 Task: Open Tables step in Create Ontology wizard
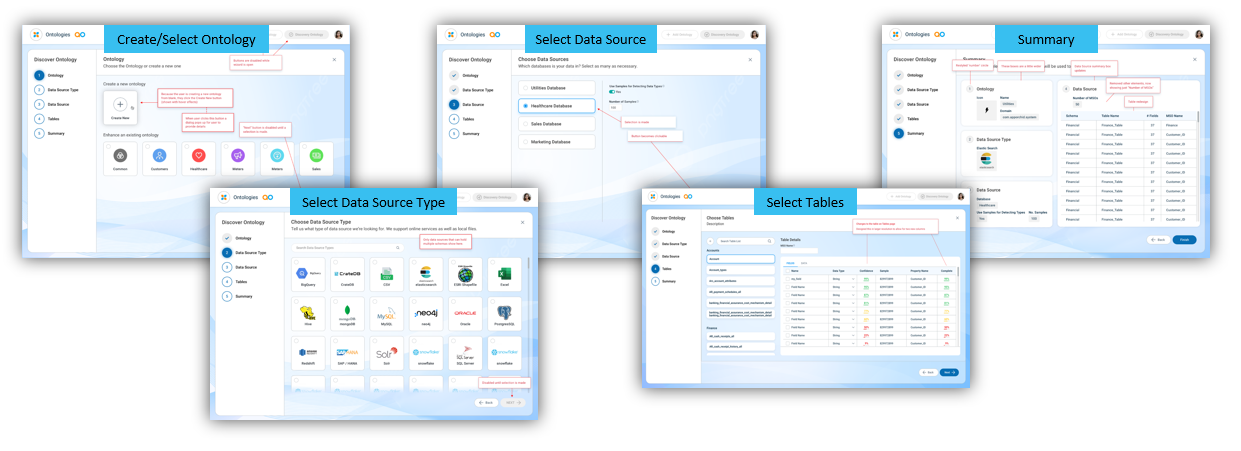[x=46, y=118]
